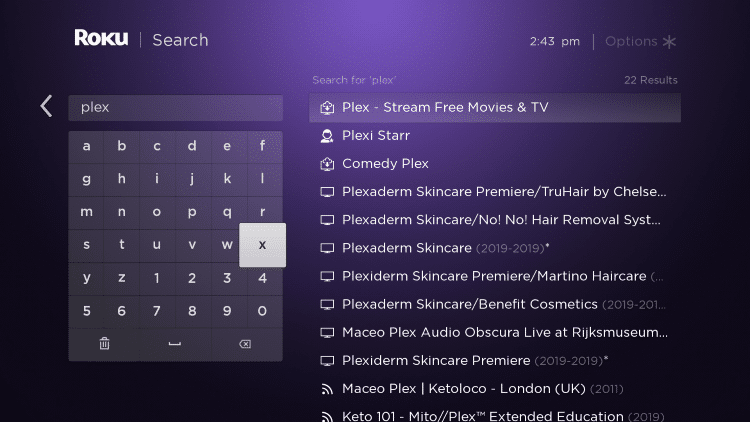Click the backspace delete icon
Screen dimensions: 750x422
[245, 344]
